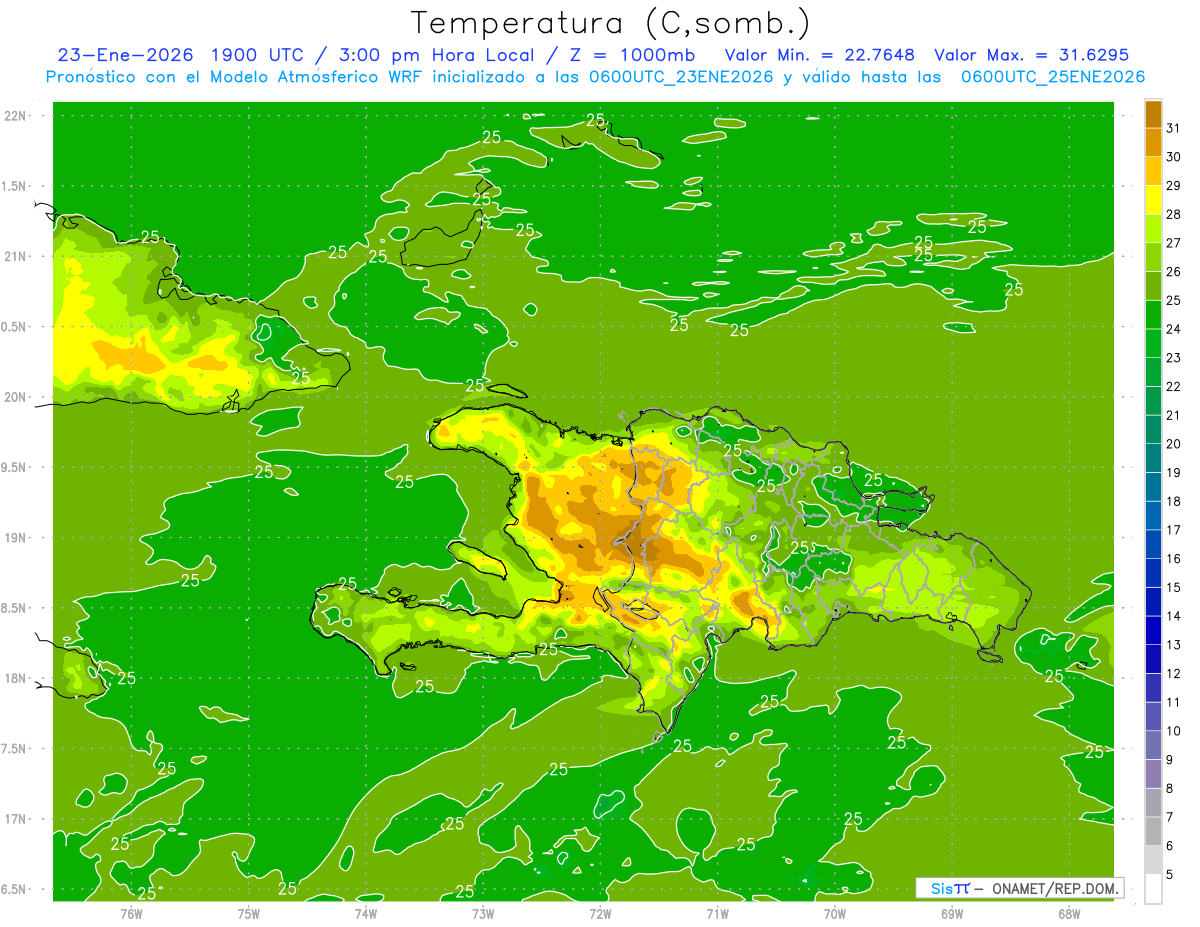The image size is (1200, 927).
Task: Click the dark blue swatch between 12 and 13
Action: pyautogui.click(x=1153, y=659)
